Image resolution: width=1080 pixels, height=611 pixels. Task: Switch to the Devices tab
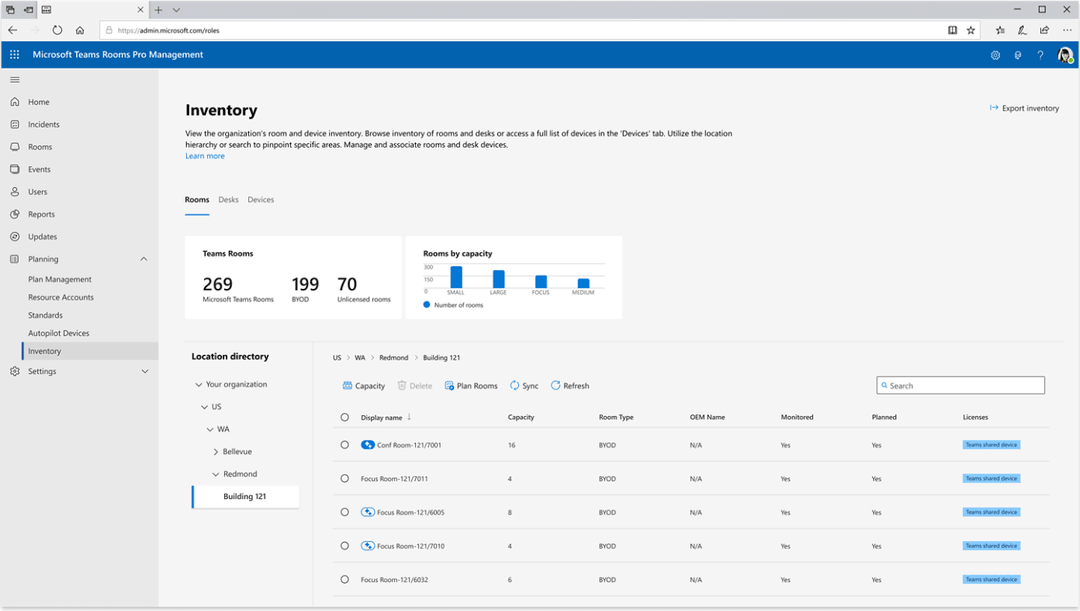pos(260,200)
